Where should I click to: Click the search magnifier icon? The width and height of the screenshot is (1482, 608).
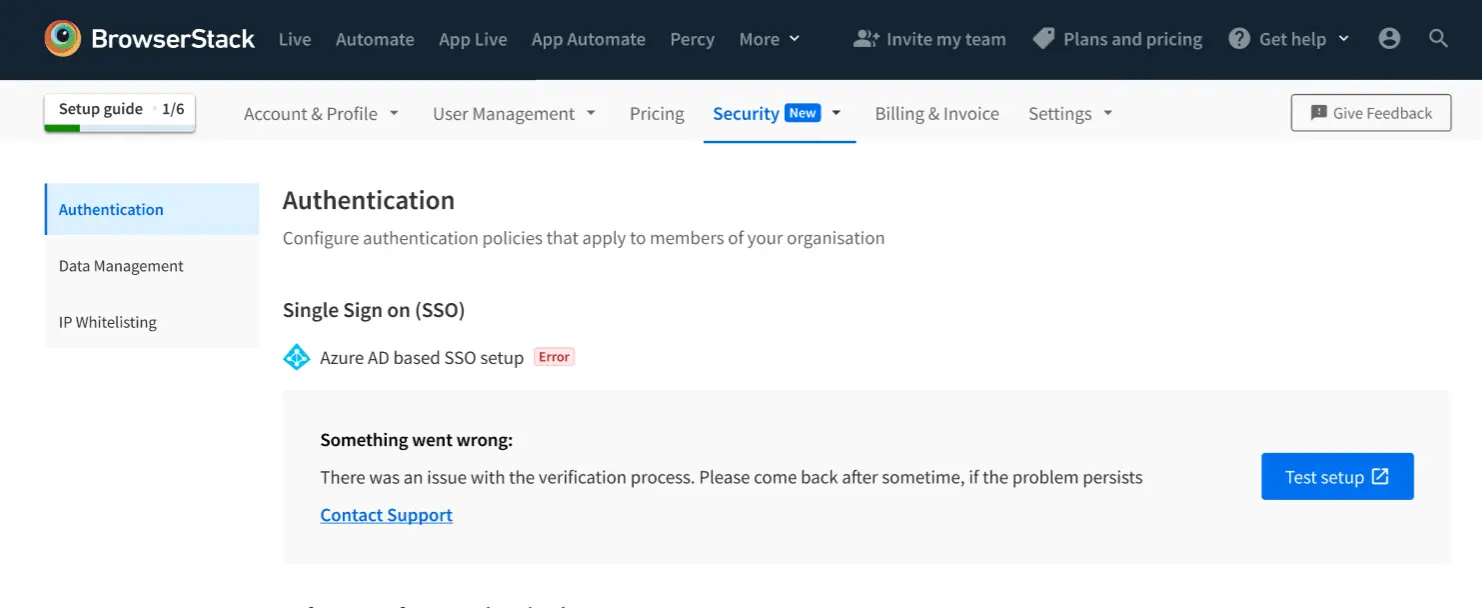[x=1438, y=39]
